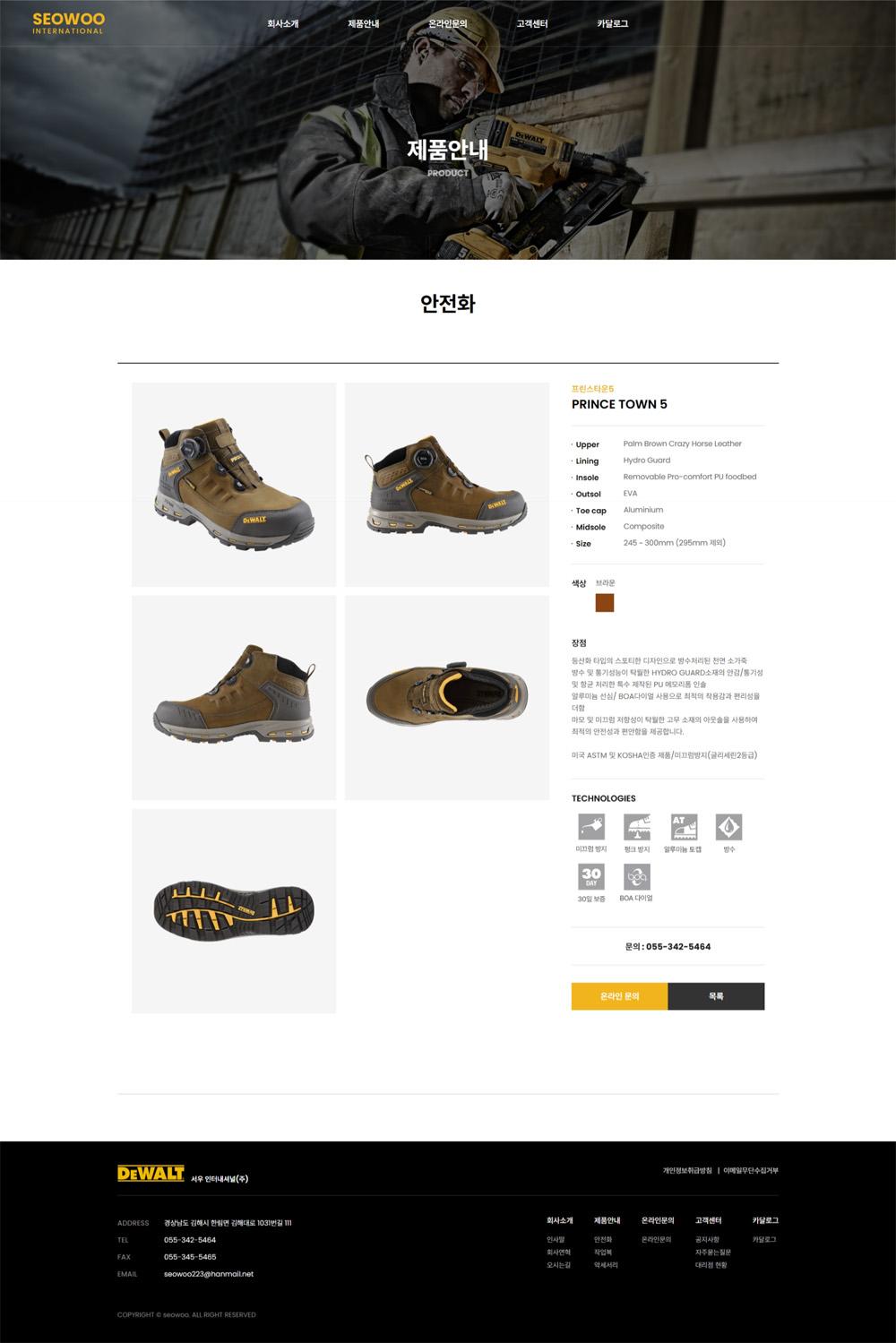Image resolution: width=896 pixels, height=1343 pixels.
Task: Click the yellow 온라인 문의 button
Action: pyautogui.click(x=620, y=996)
